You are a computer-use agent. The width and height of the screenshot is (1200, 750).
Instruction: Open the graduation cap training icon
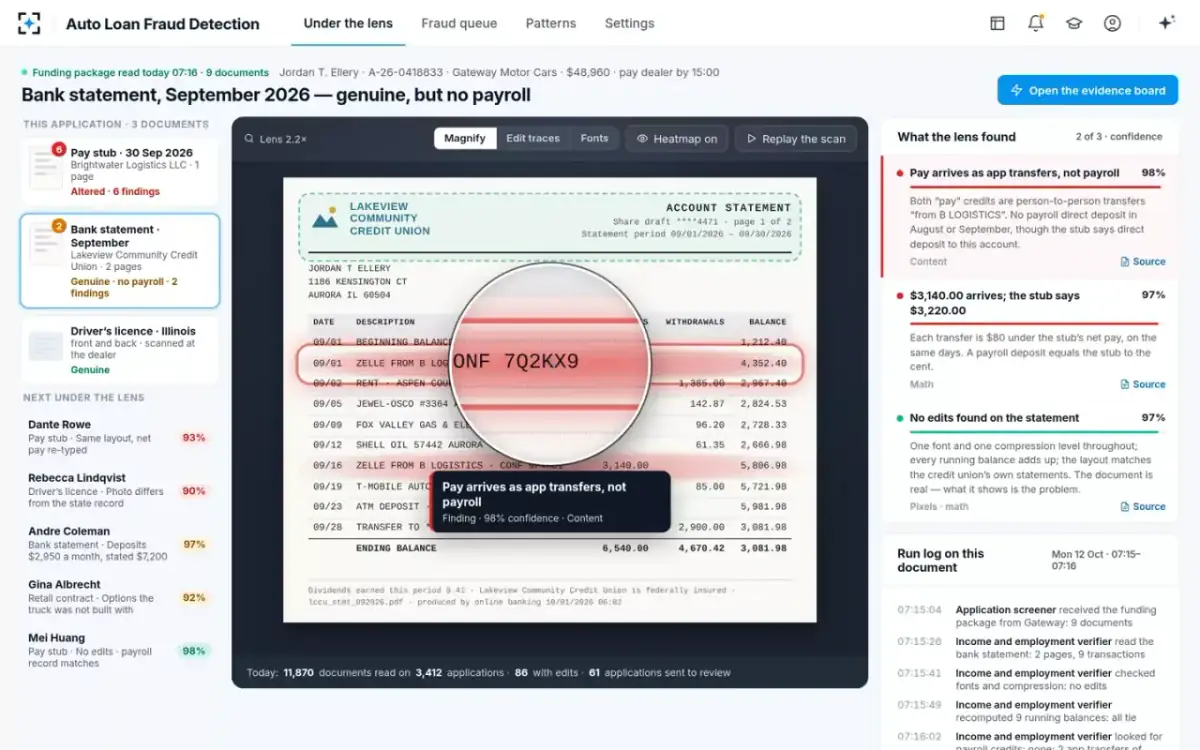(x=1074, y=23)
